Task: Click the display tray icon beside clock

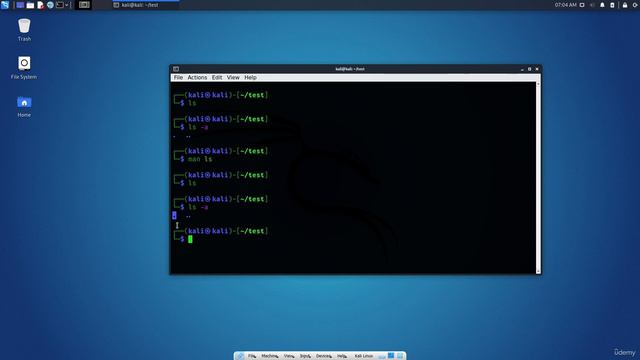Action: 582,5
